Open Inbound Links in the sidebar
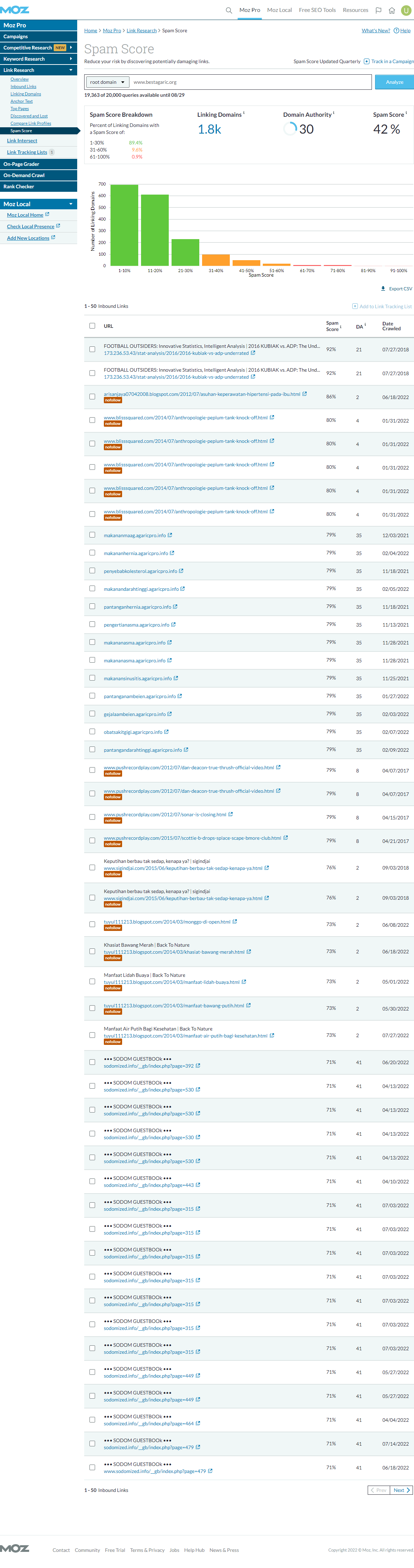Viewport: 414px width, 1568px height. pyautogui.click(x=23, y=87)
